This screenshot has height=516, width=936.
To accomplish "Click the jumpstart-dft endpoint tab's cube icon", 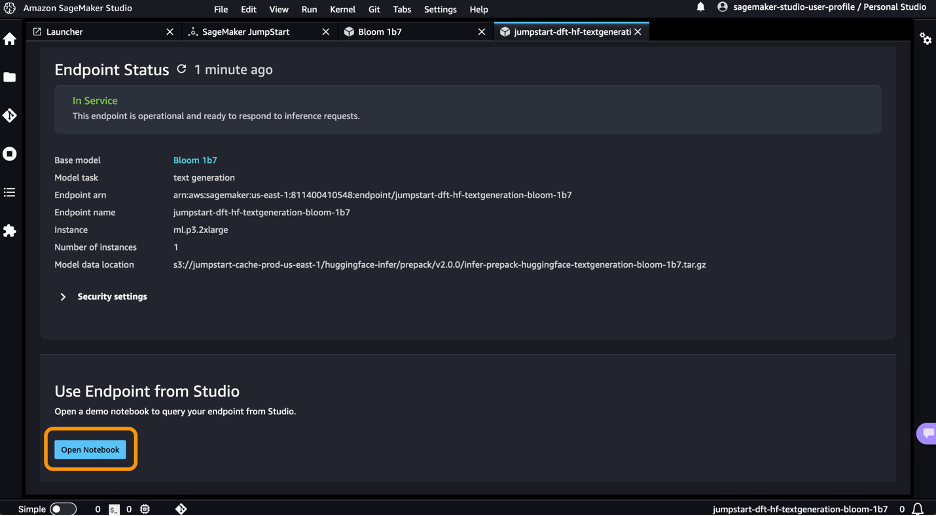I will [x=505, y=32].
